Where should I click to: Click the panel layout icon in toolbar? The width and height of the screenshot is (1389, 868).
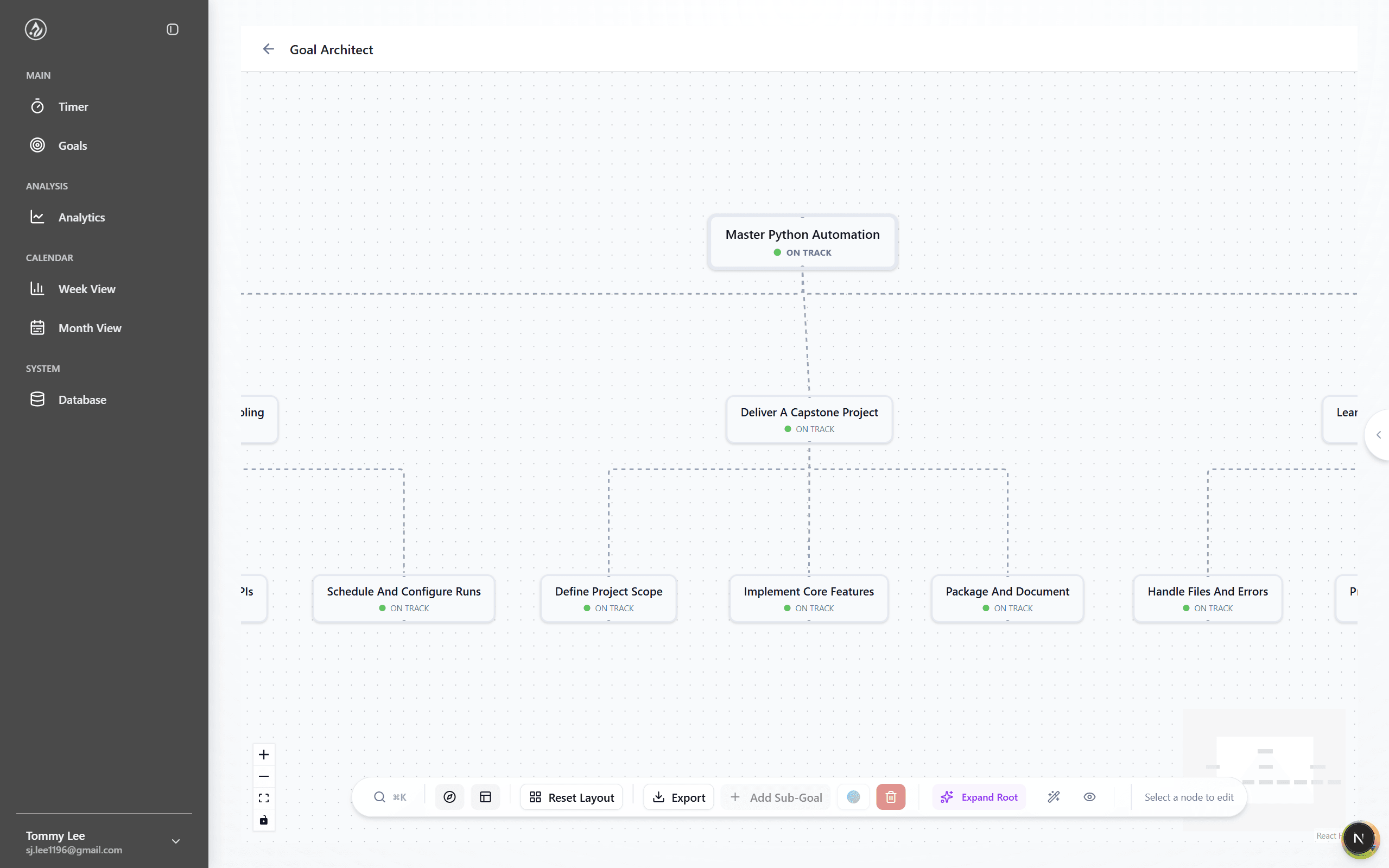(x=485, y=797)
